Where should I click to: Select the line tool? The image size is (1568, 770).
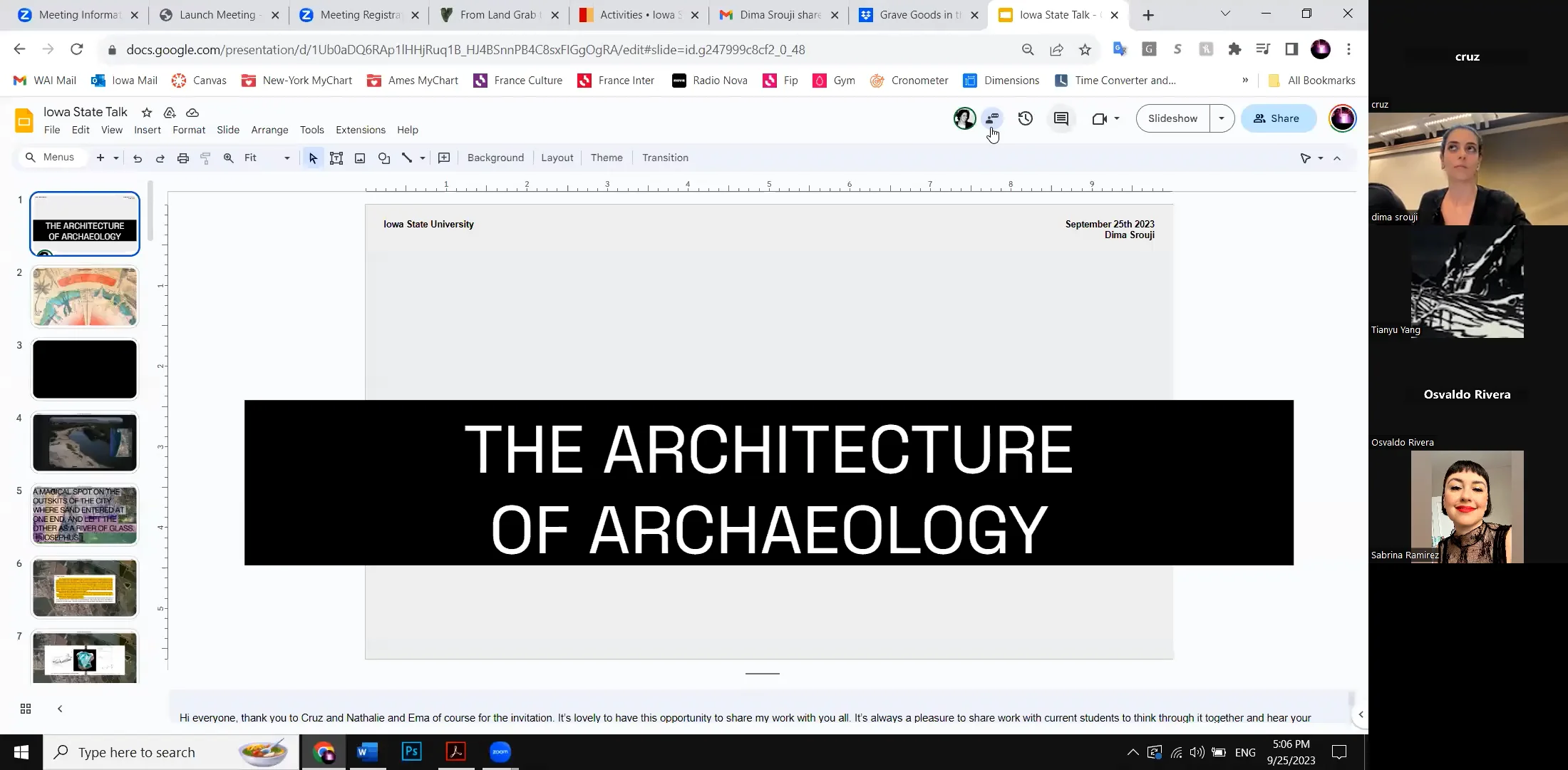408,158
